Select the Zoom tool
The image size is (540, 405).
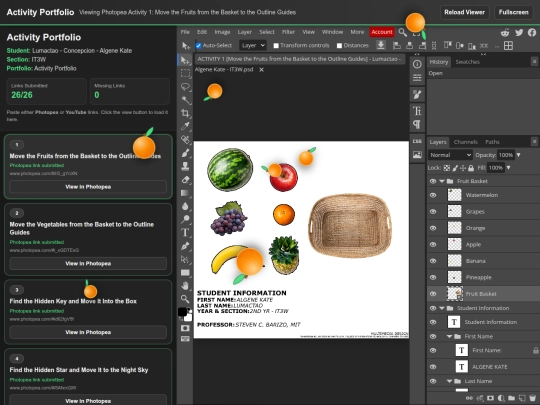point(185,299)
